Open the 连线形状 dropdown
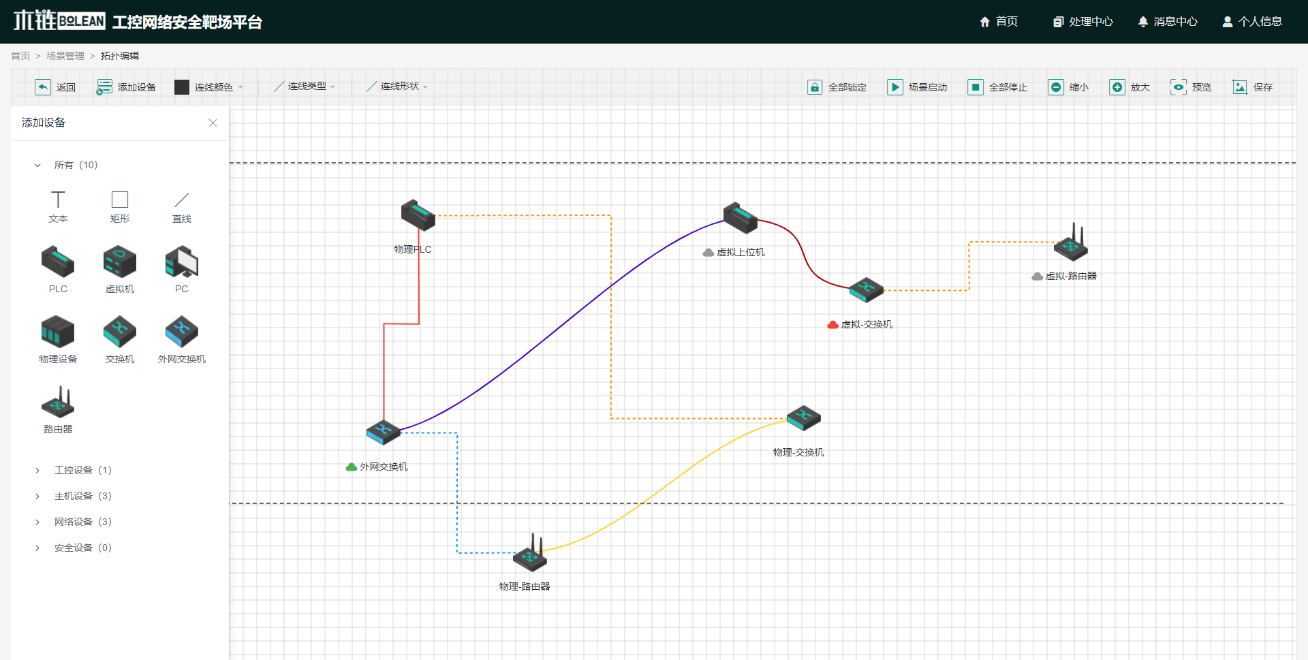 click(397, 87)
